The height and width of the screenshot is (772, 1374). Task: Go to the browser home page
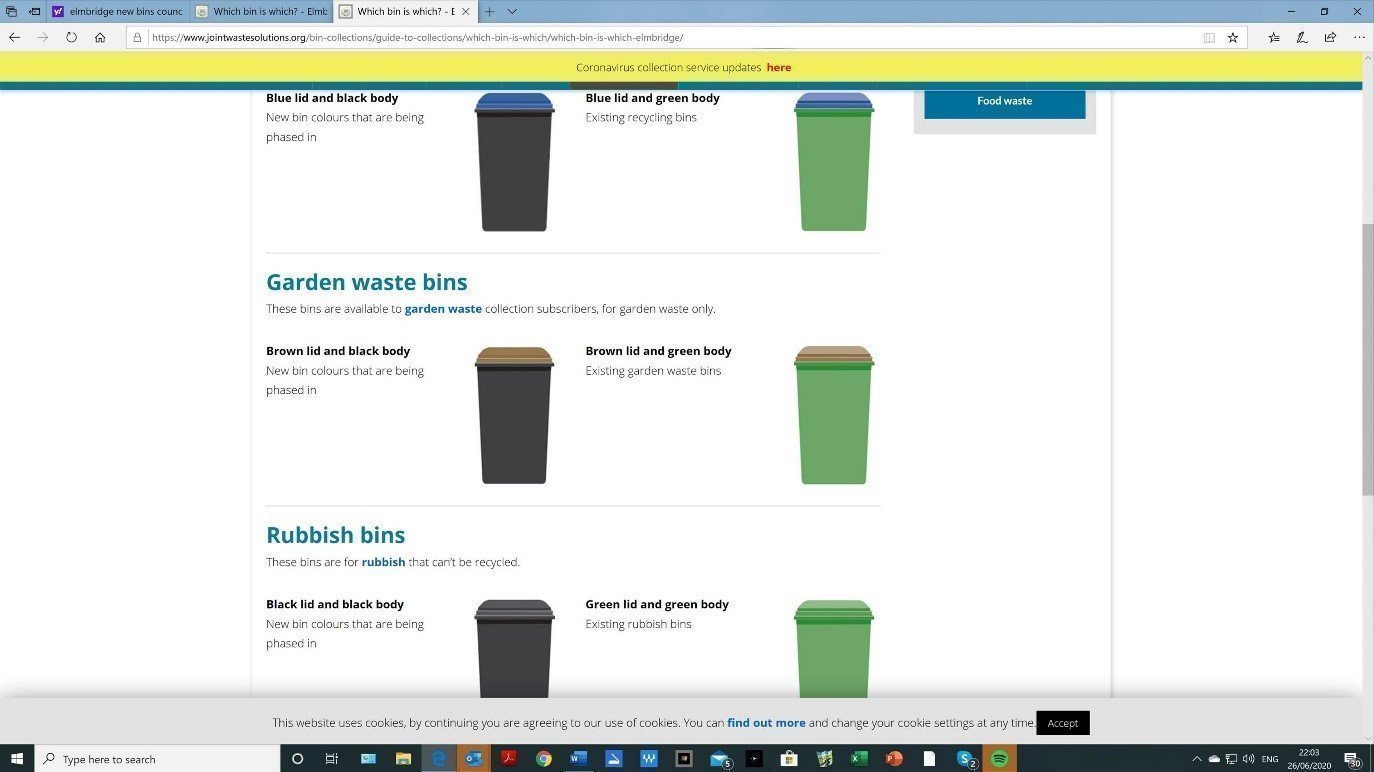[x=99, y=37]
